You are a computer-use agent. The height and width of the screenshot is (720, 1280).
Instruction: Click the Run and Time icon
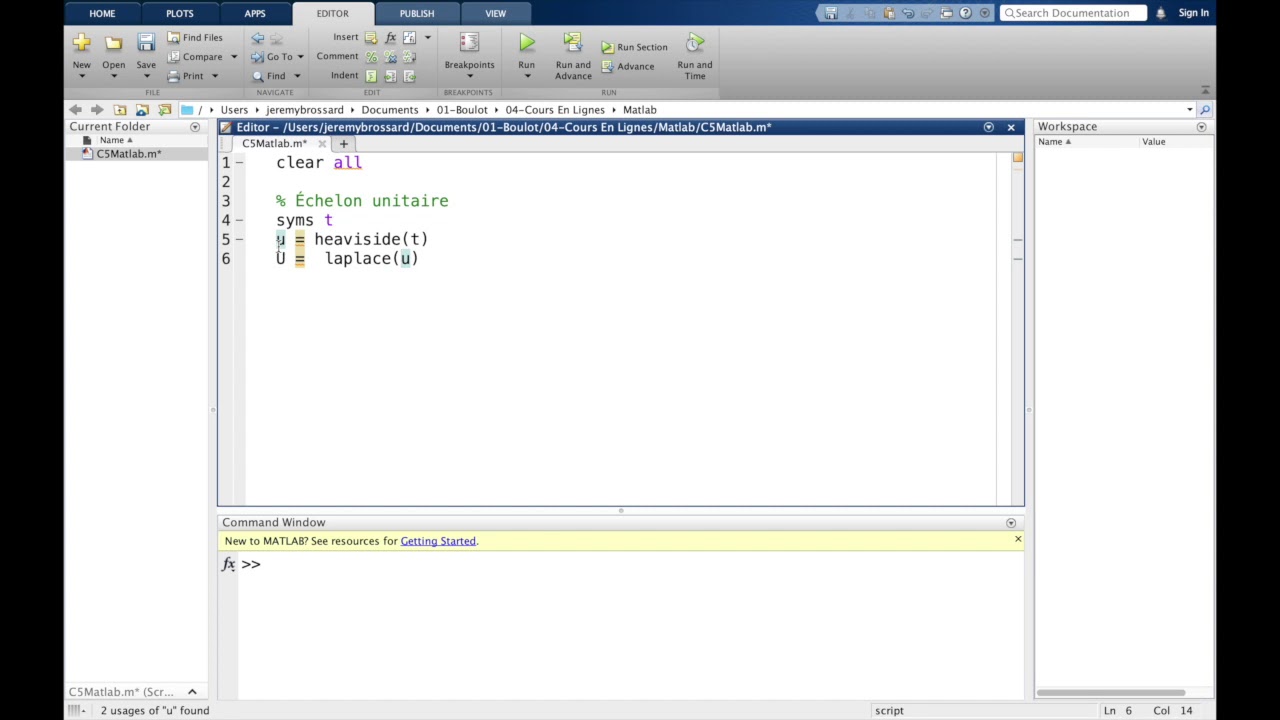click(695, 42)
